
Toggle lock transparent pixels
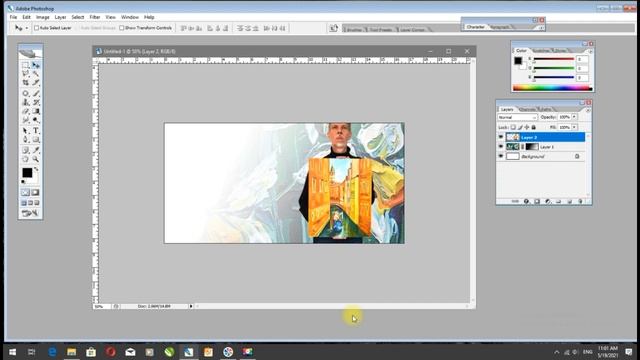point(513,127)
